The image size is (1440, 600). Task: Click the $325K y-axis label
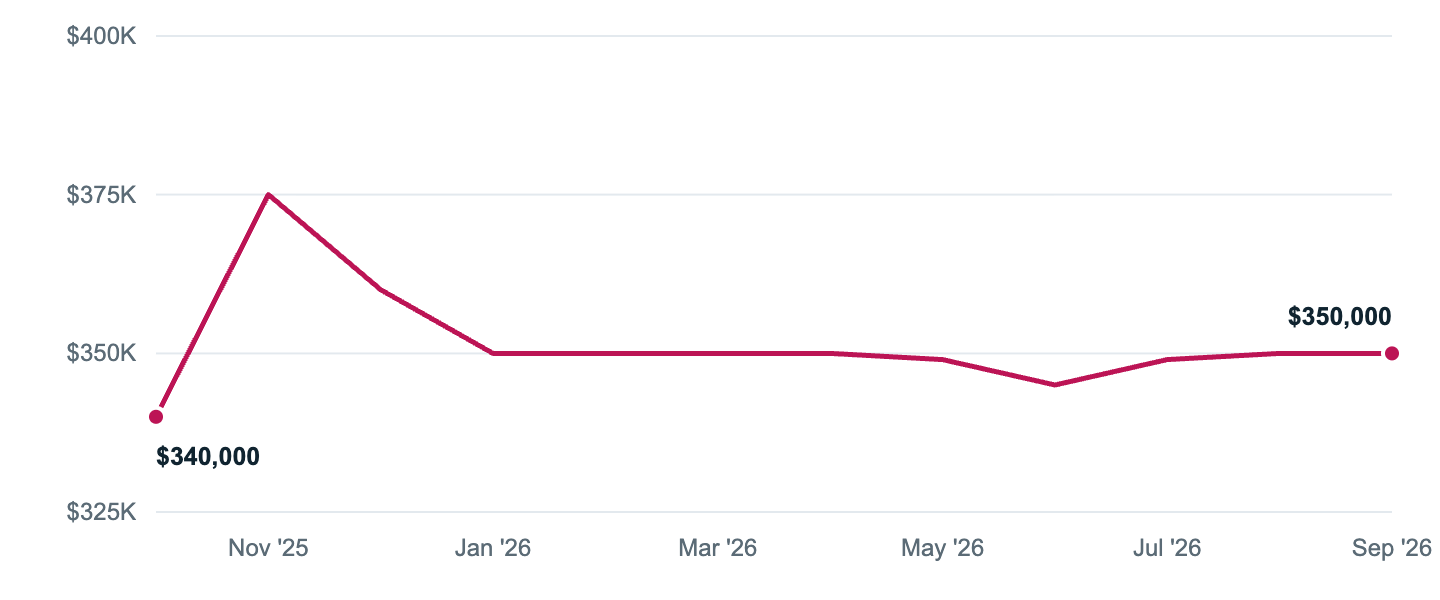tap(101, 512)
